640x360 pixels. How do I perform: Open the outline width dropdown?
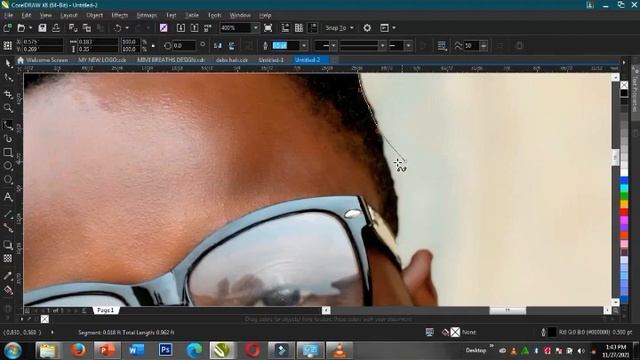pos(304,46)
